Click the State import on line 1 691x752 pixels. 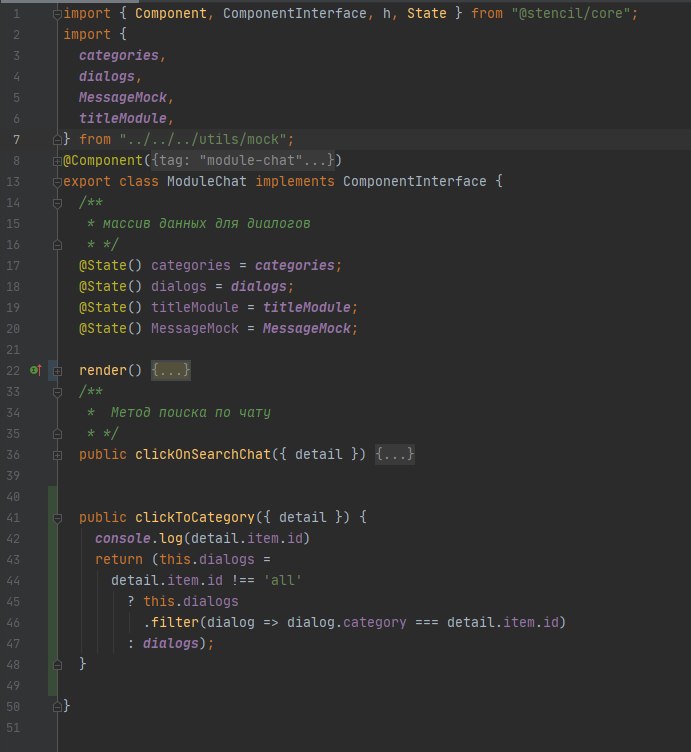click(x=427, y=13)
